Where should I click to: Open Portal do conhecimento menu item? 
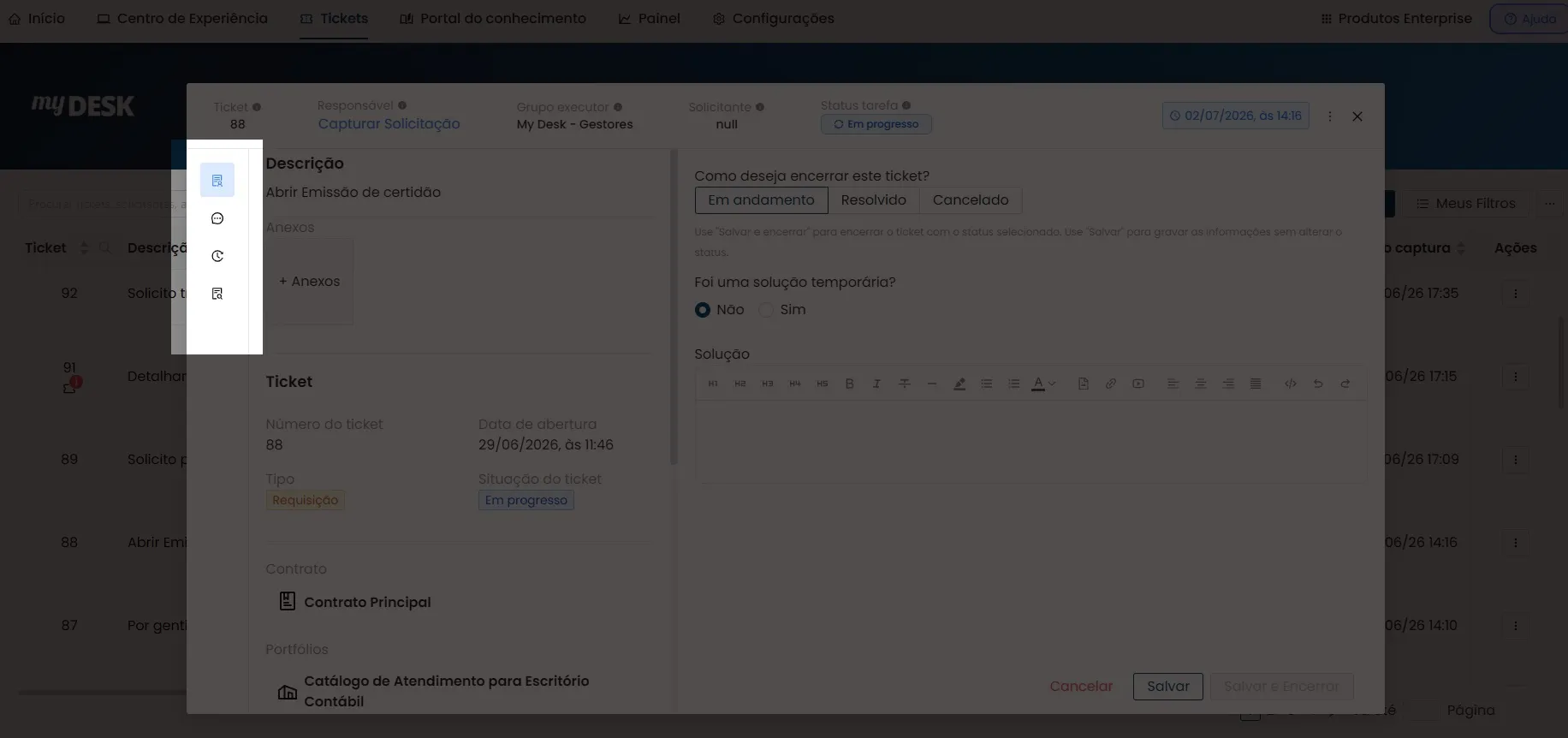tap(493, 19)
